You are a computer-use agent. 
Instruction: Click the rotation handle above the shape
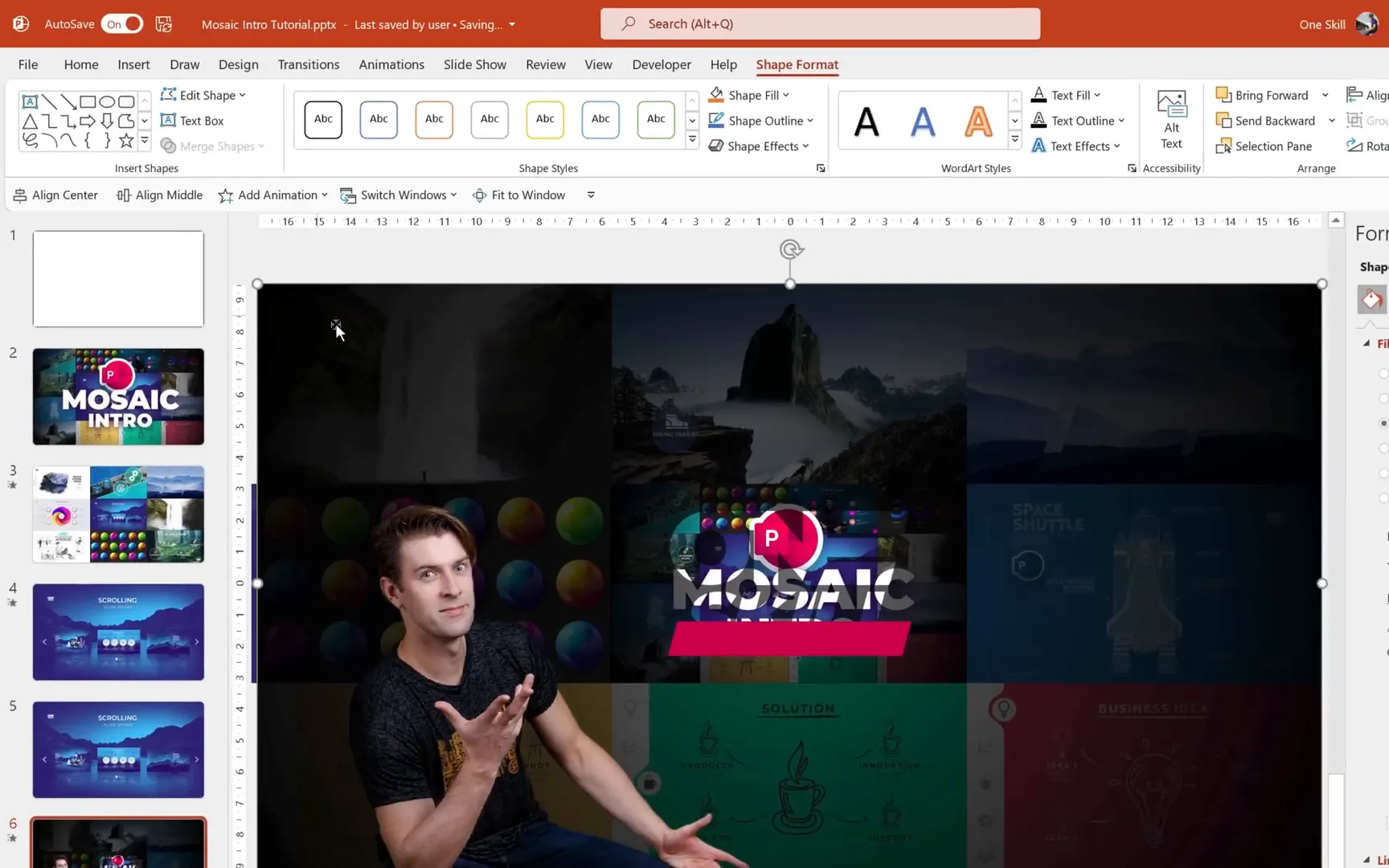pyautogui.click(x=791, y=250)
